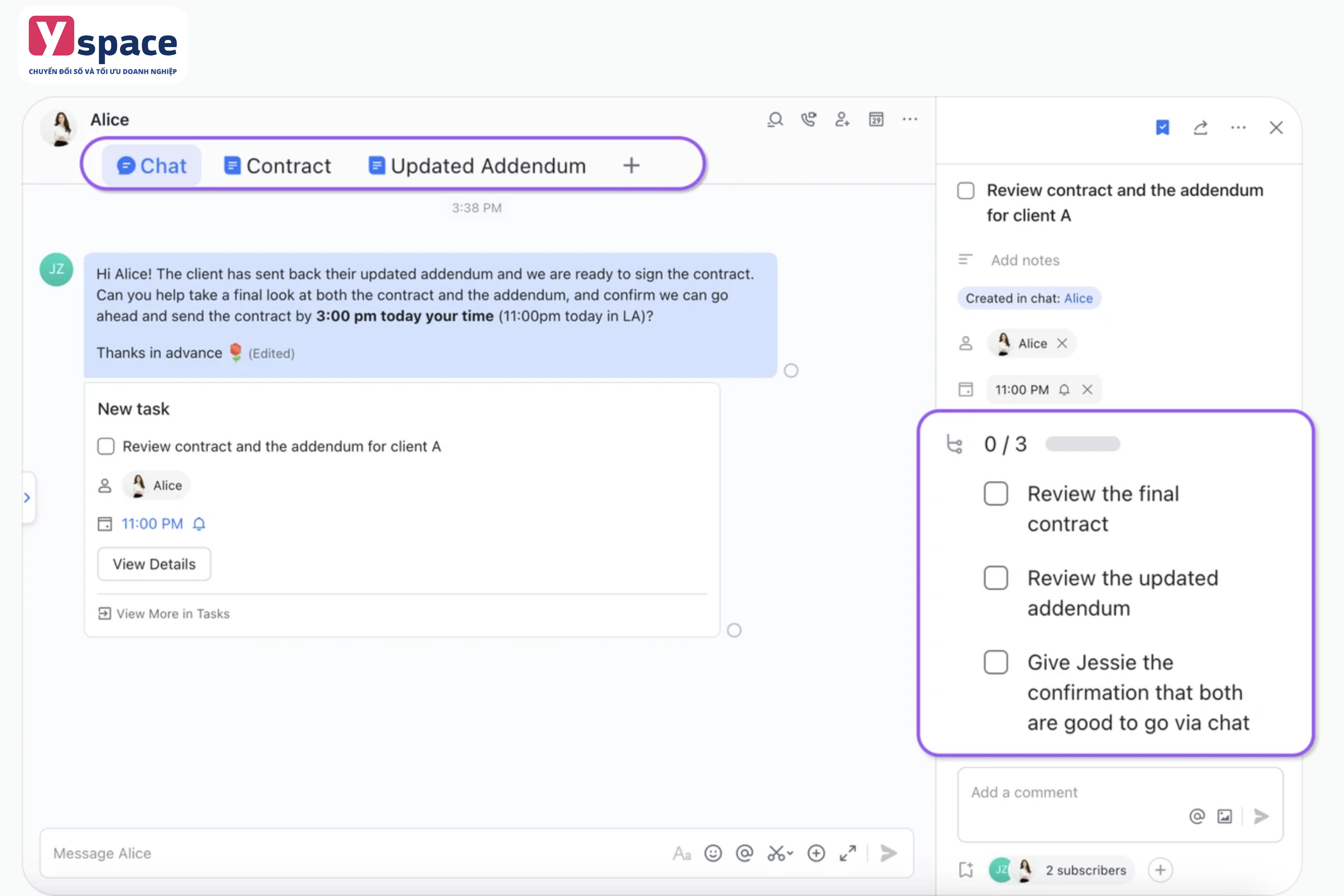The height and width of the screenshot is (896, 1344).
Task: Click reminder bell beside task panel 11:00 PM
Action: point(1064,390)
